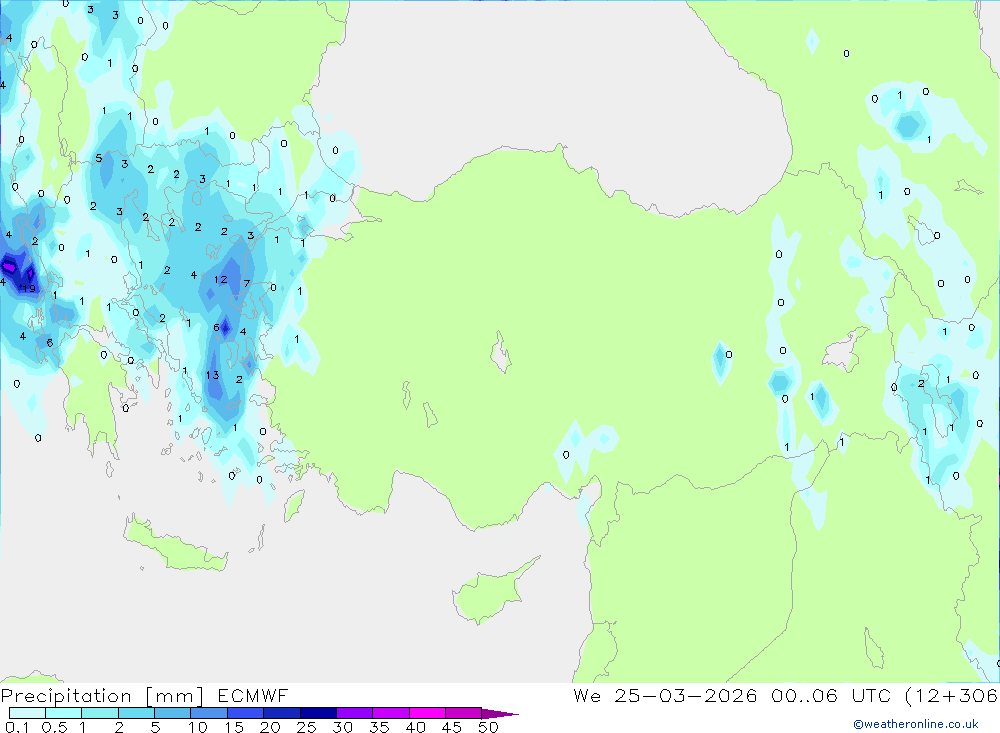Click the map value "19" near the dark purple cell
Screen dimensions: 1000x733
[29, 289]
